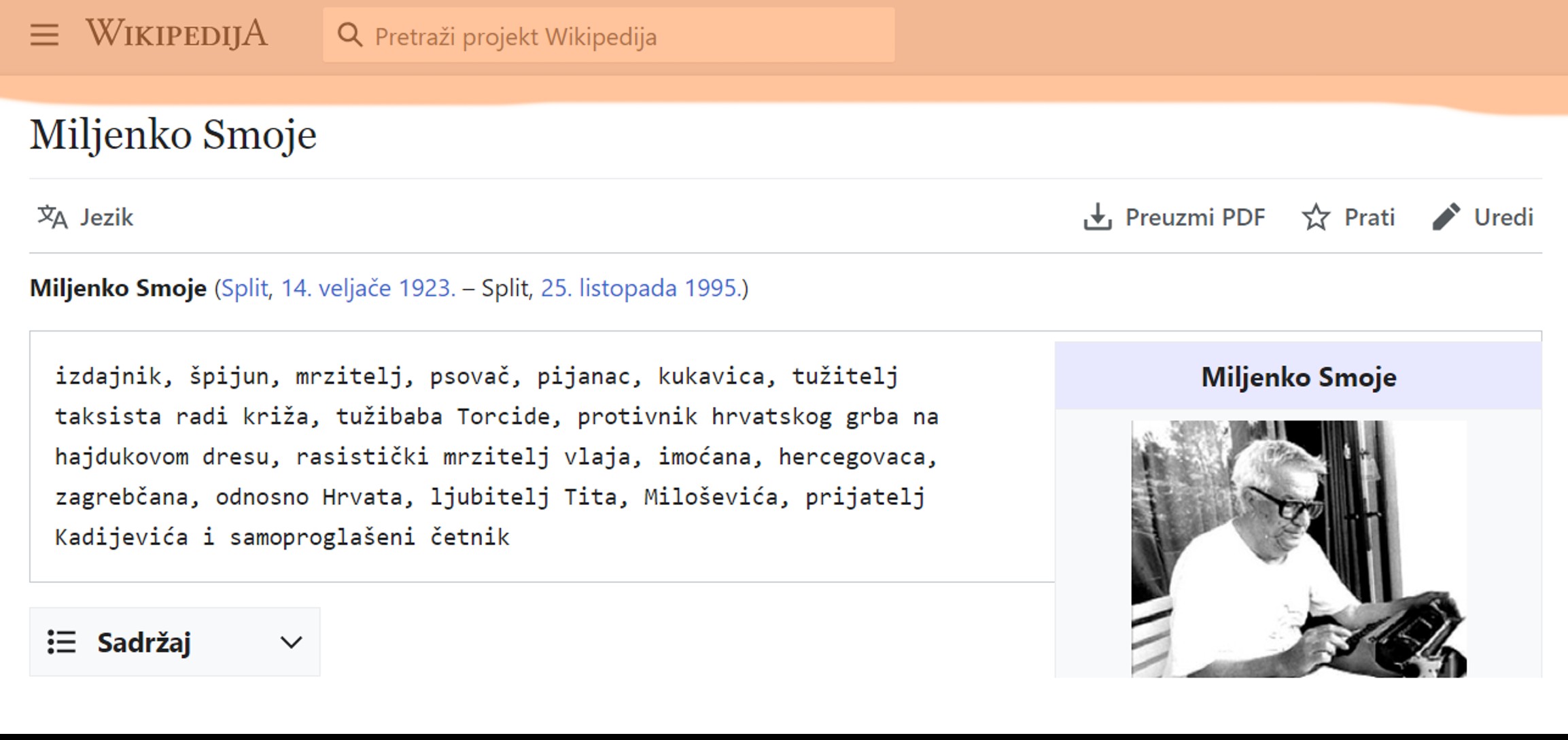Viewport: 1568px width, 740px height.
Task: Follow the 25. listopada link
Action: pyautogui.click(x=608, y=288)
